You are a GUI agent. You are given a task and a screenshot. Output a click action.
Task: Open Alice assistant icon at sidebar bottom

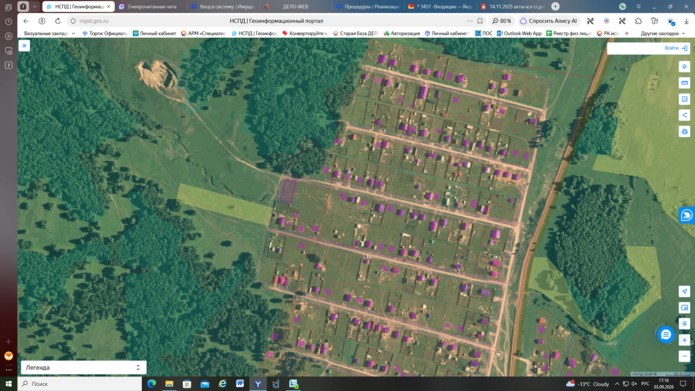pos(8,356)
